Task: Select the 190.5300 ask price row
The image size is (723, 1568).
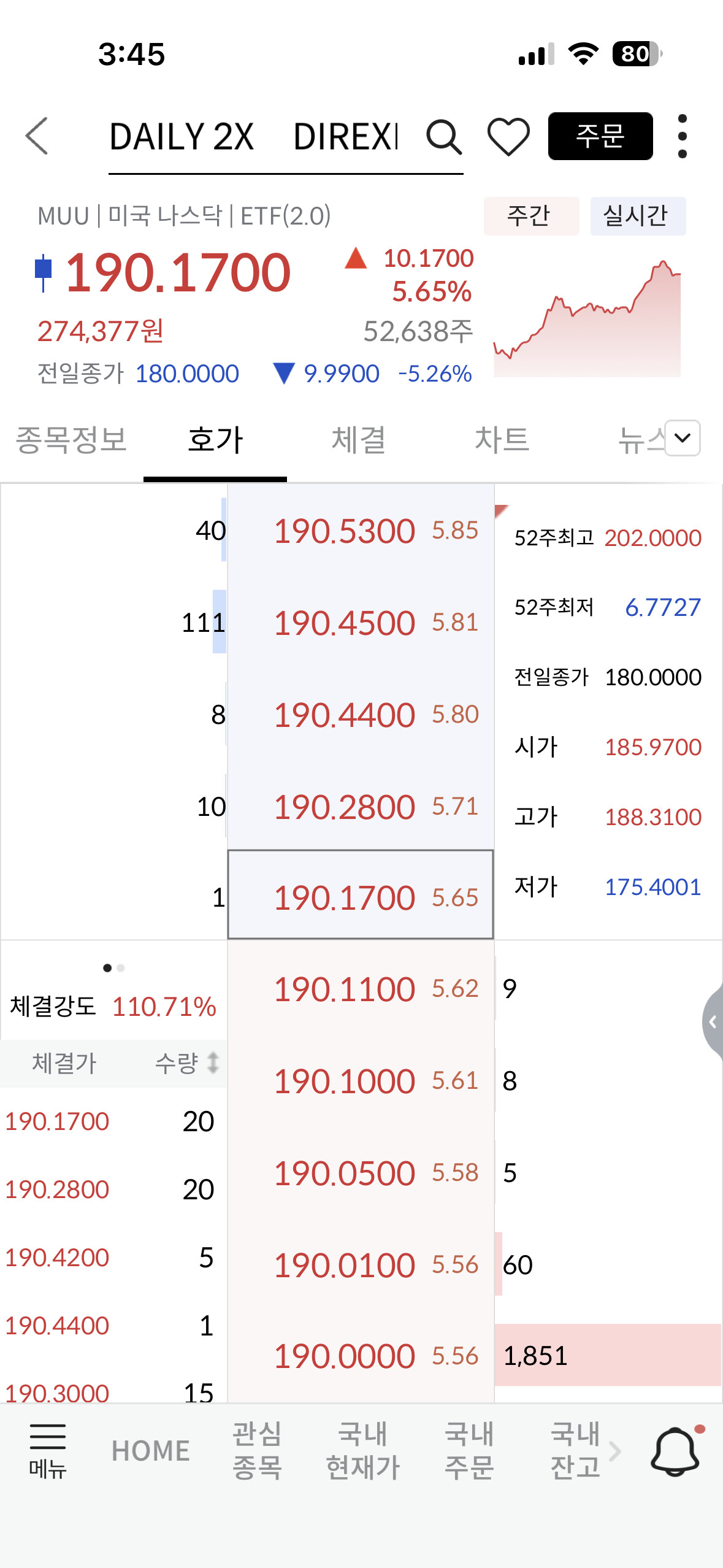Action: pyautogui.click(x=361, y=531)
